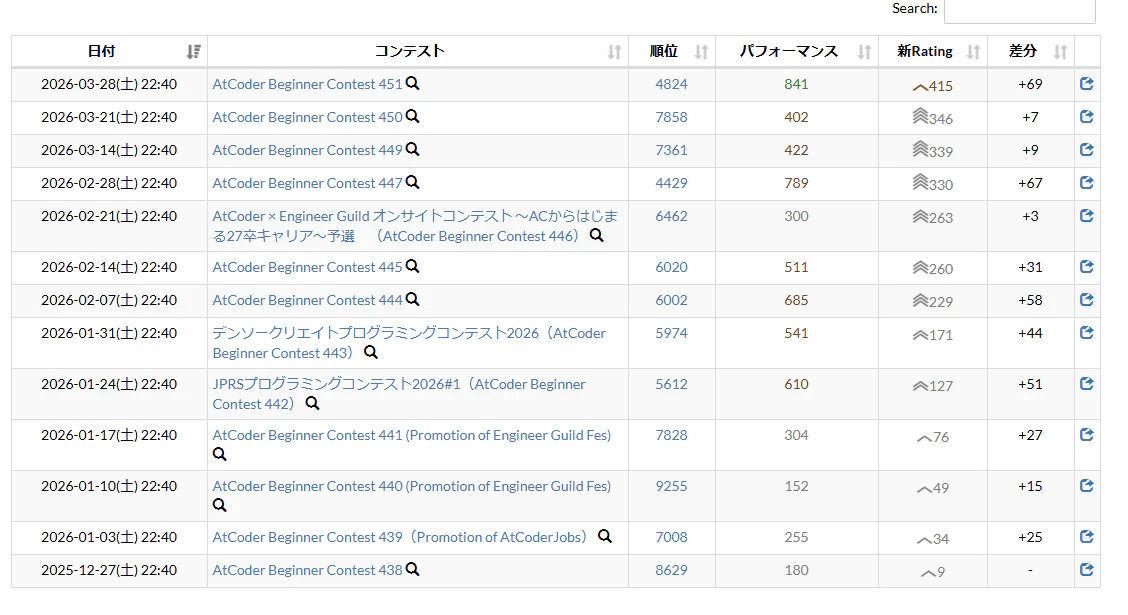Click the magnifier icon after Contest 442 title
Viewport: 1128px width, 615px height.
pyautogui.click(x=312, y=404)
